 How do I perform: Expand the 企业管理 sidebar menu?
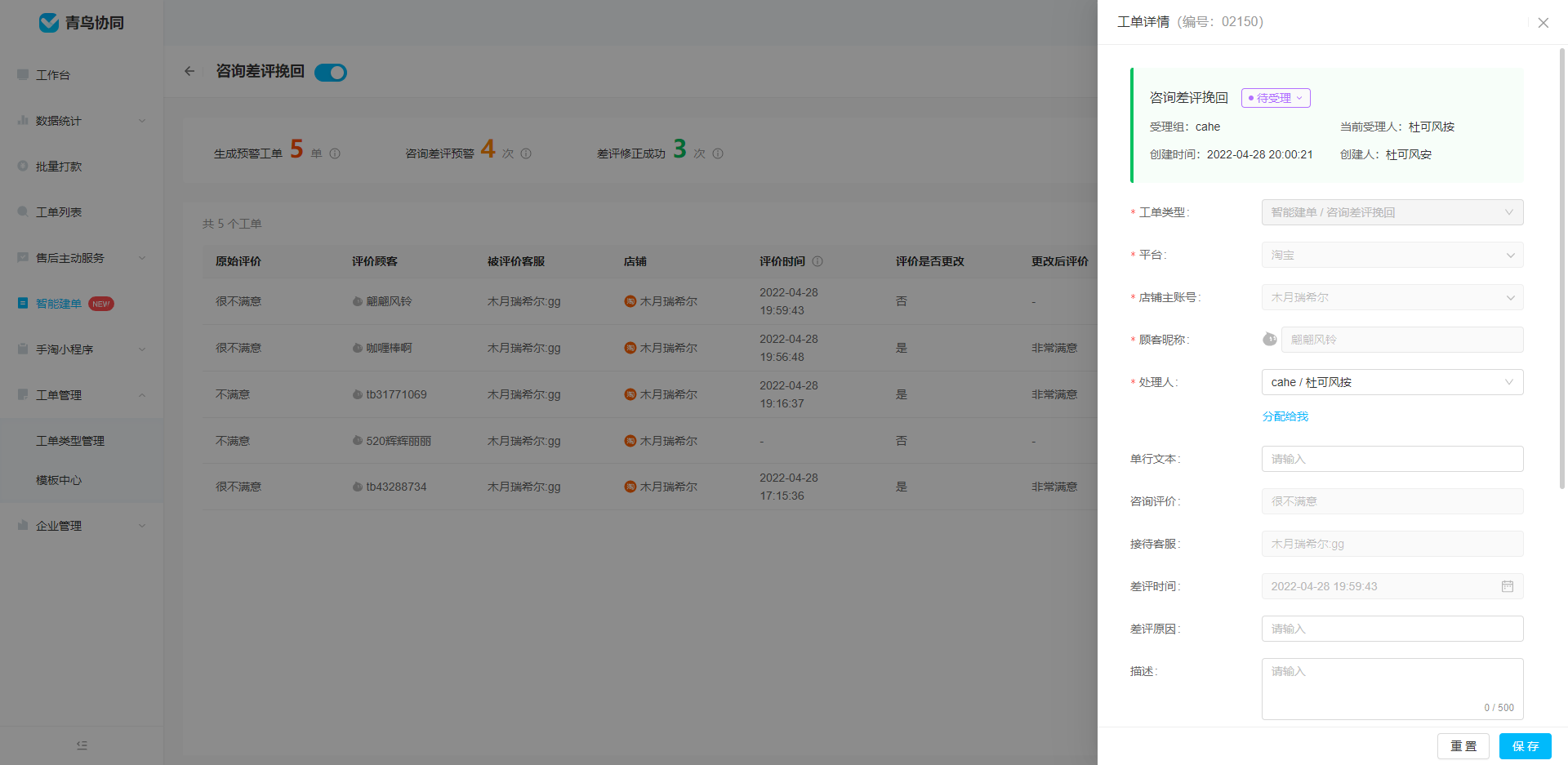coord(82,526)
